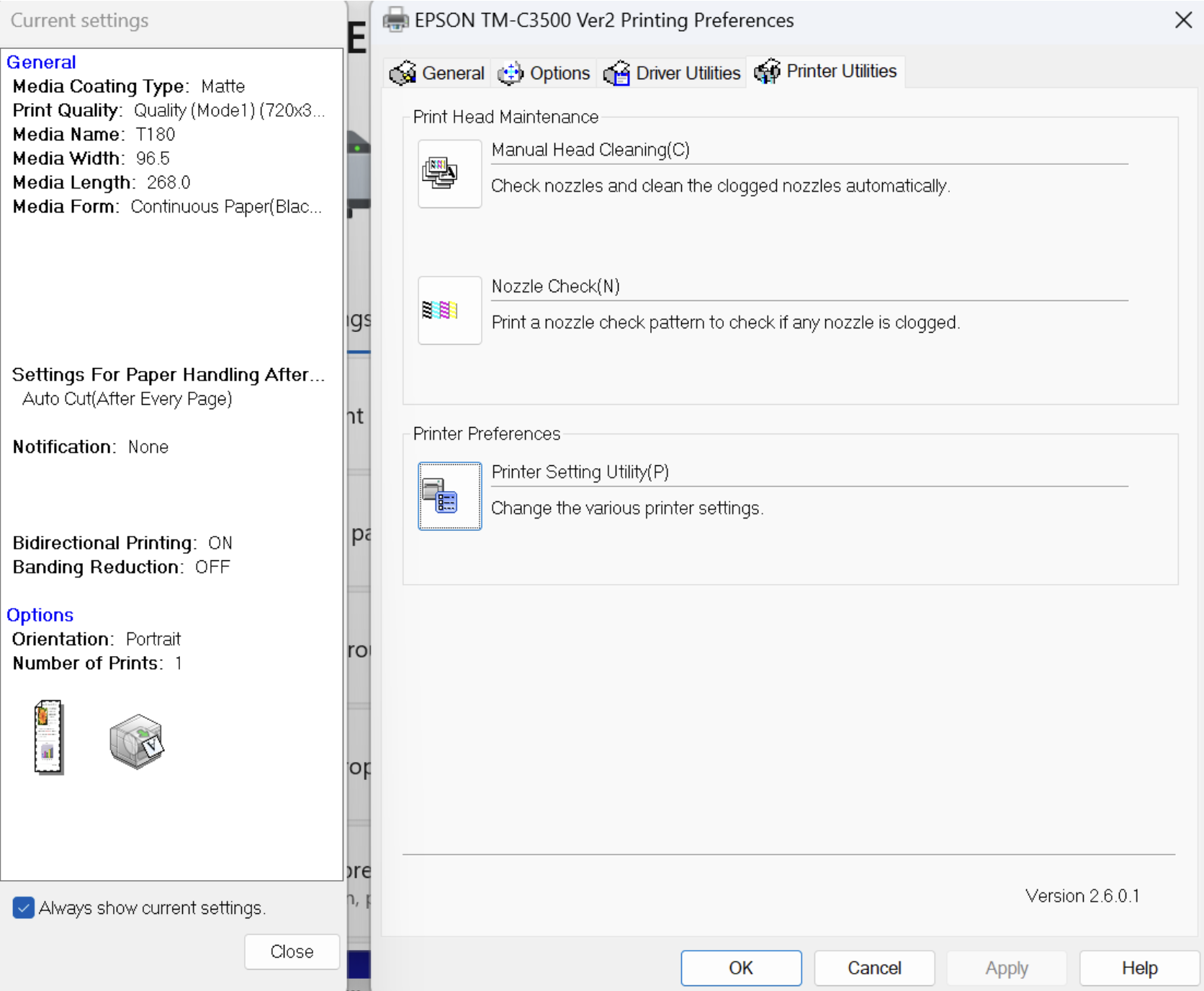The height and width of the screenshot is (991, 1204).
Task: Close the Current settings panel
Action: click(x=292, y=951)
